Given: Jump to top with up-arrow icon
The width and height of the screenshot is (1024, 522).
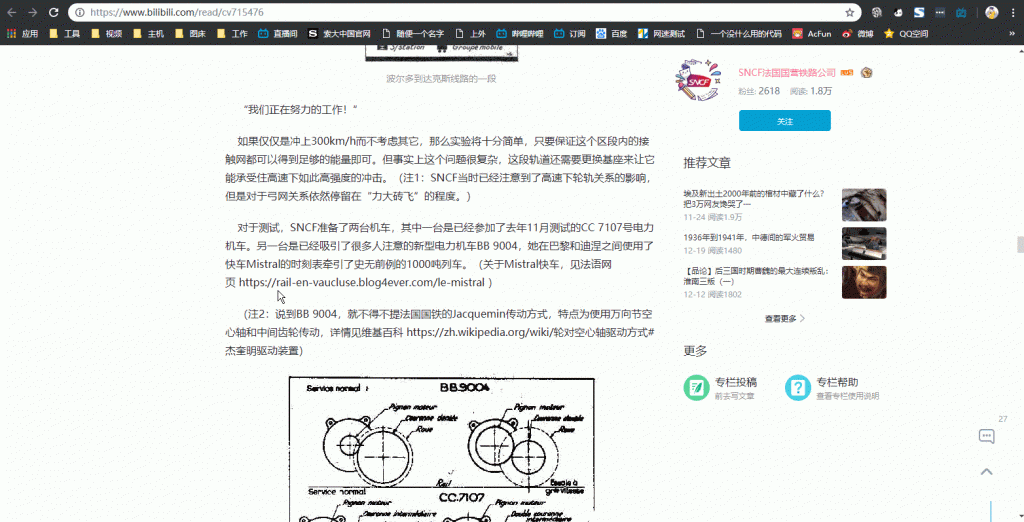Looking at the screenshot, I should tap(986, 472).
